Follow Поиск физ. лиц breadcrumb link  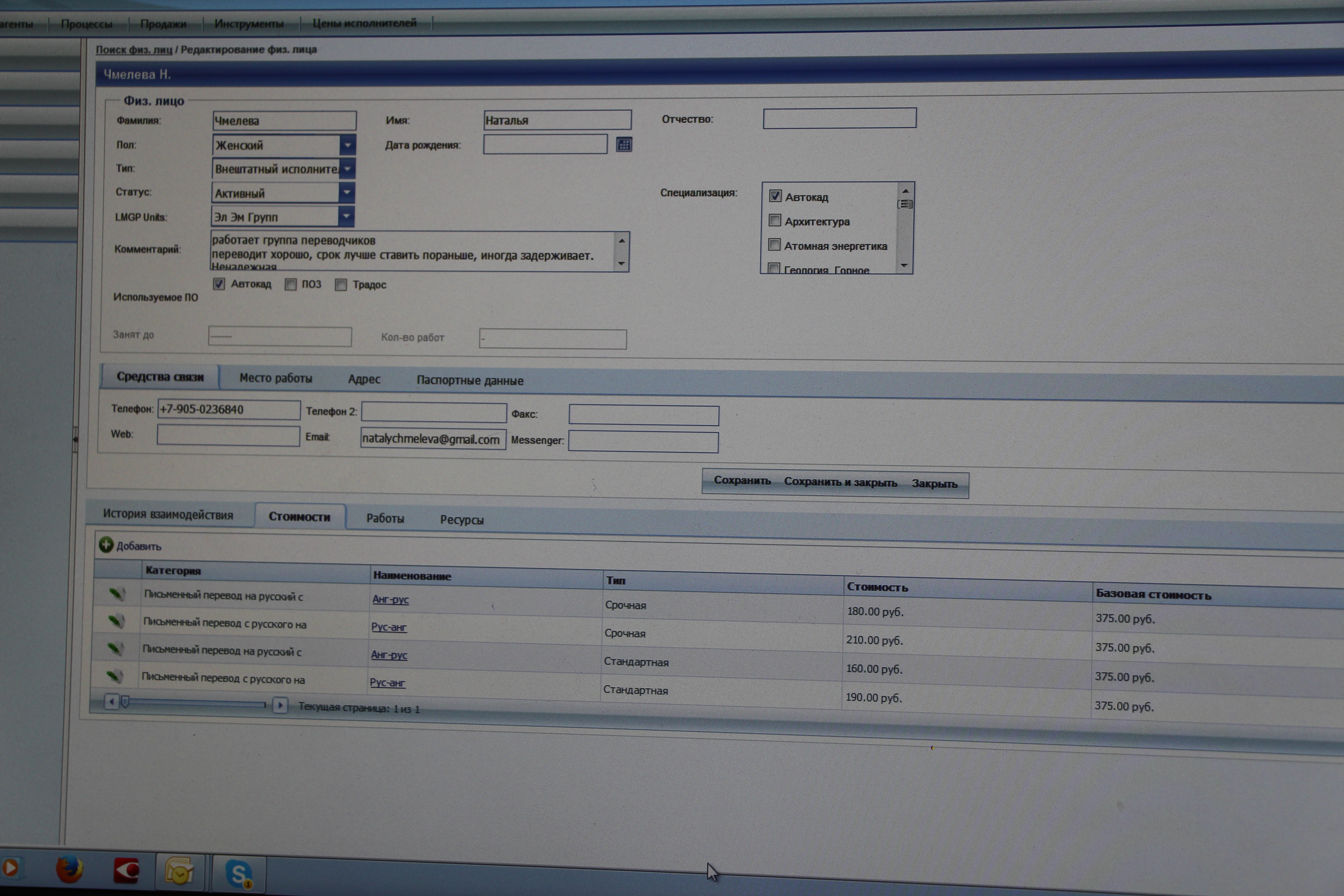click(134, 50)
